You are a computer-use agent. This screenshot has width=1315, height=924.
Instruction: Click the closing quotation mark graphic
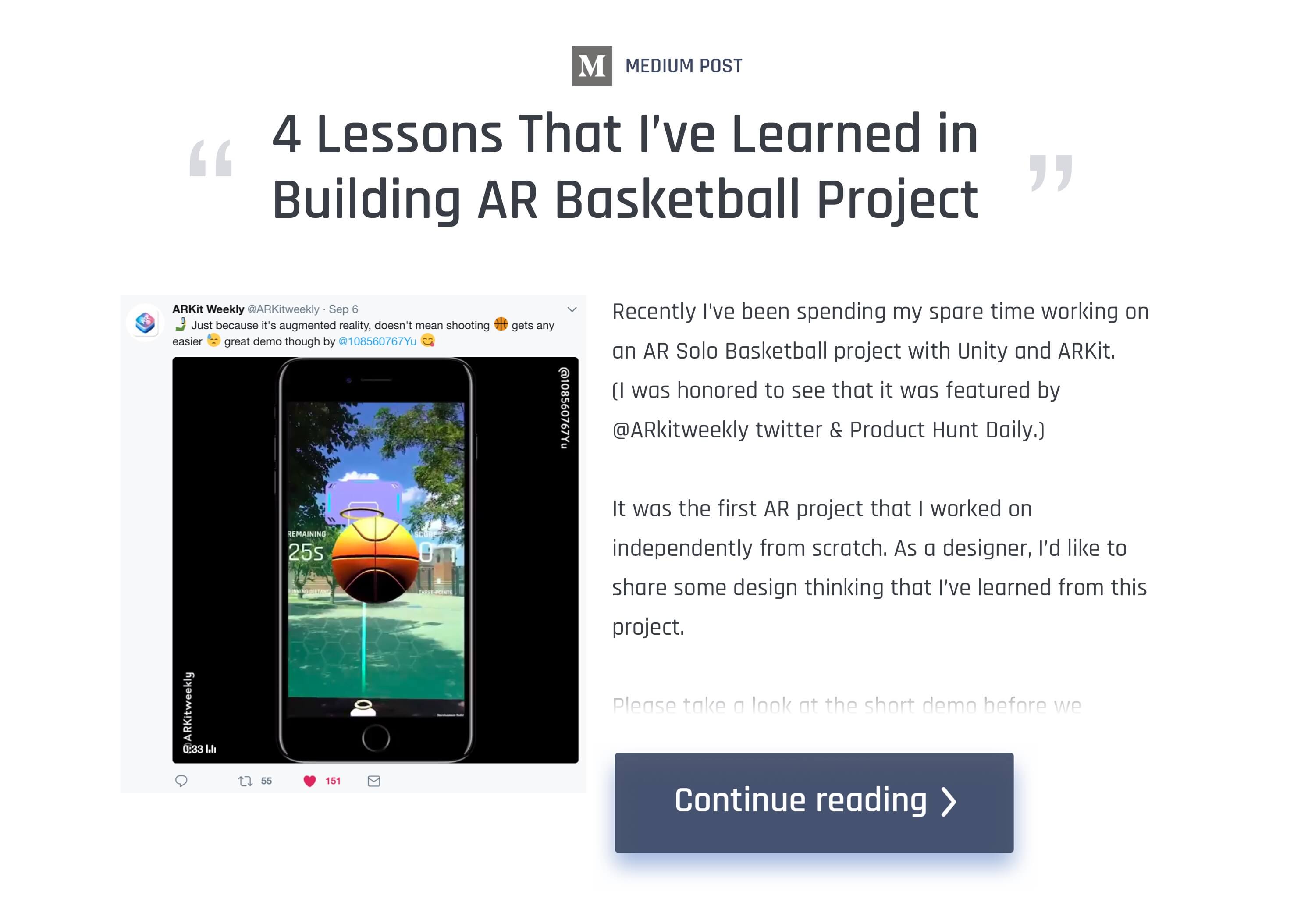point(1051,172)
